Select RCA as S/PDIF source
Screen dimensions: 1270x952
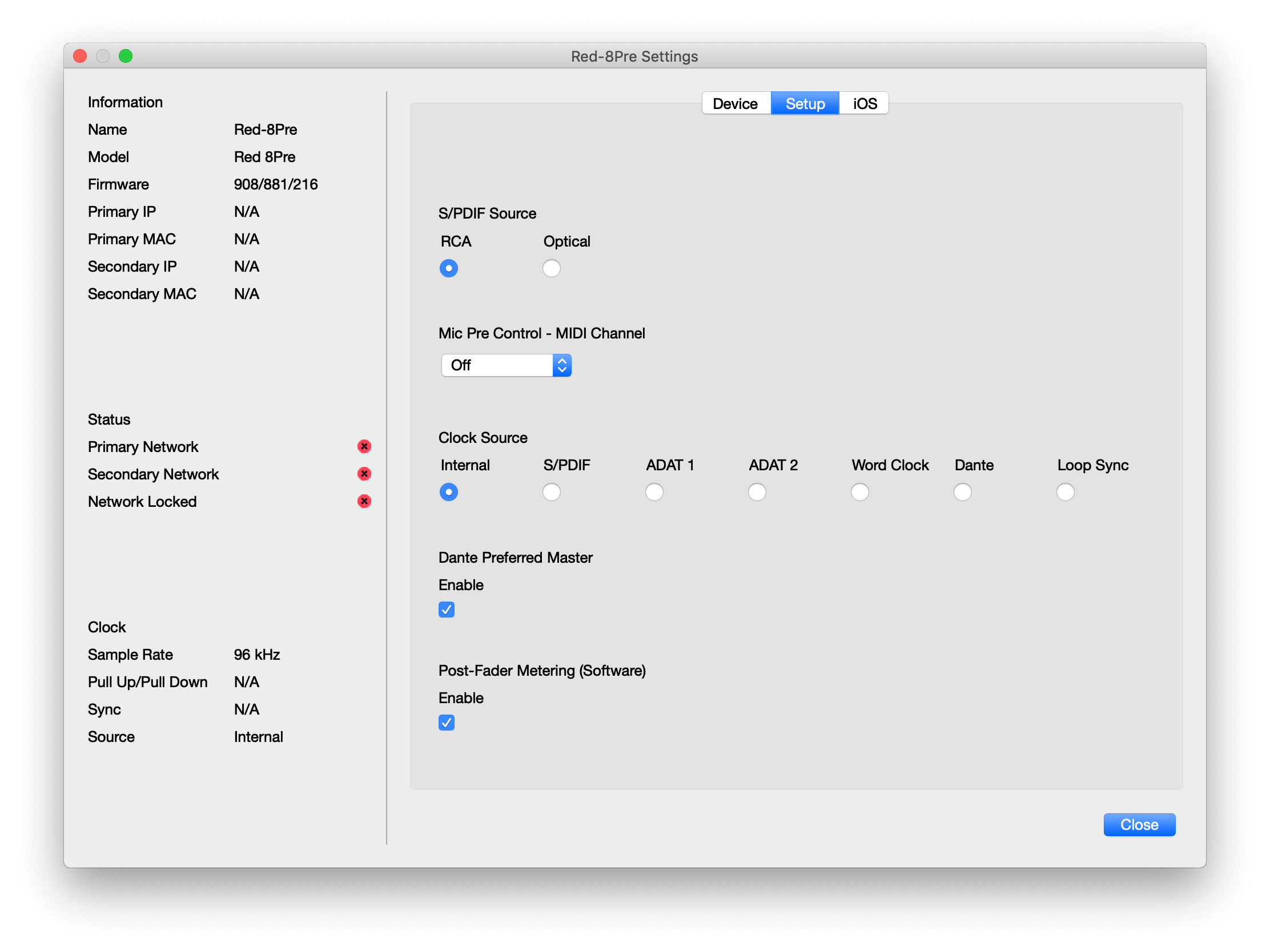[x=448, y=269]
